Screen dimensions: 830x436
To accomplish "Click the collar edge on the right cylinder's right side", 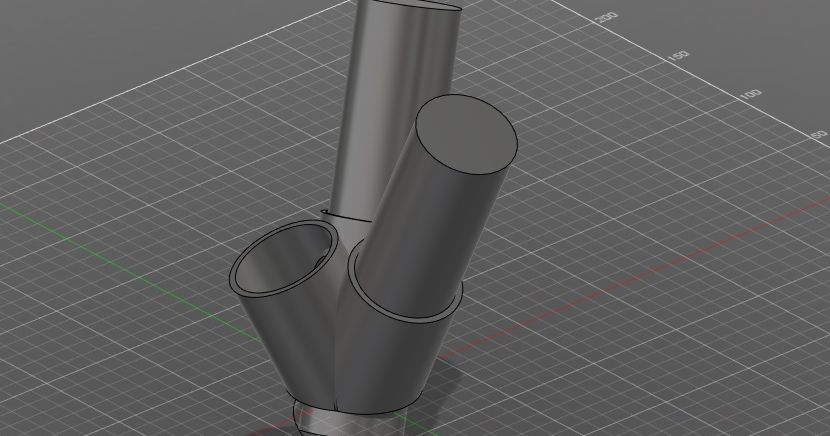I will [x=462, y=293].
